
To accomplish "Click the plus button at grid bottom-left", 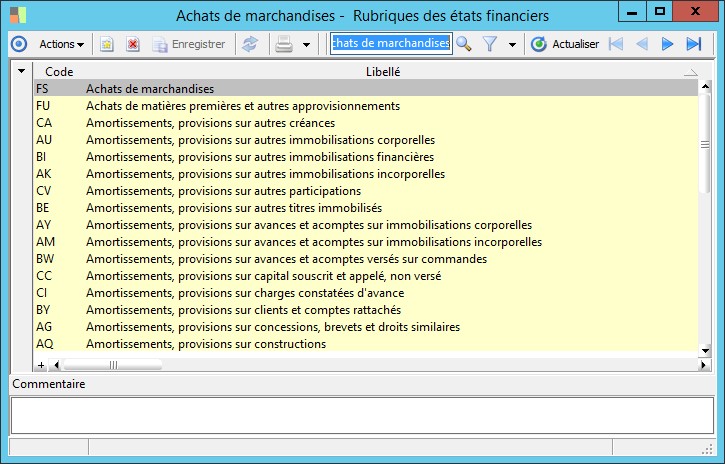I will coord(41,365).
